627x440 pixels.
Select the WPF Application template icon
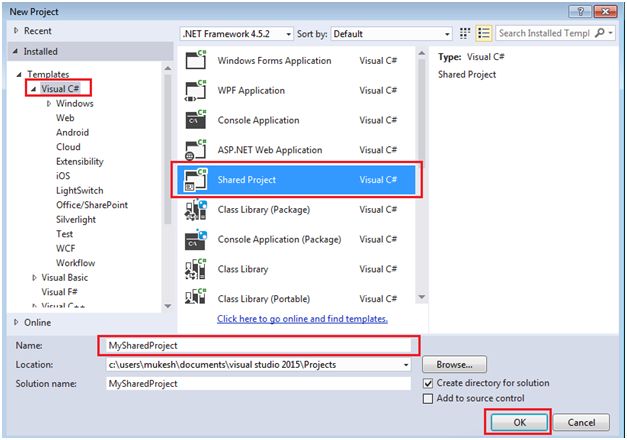coord(196,90)
